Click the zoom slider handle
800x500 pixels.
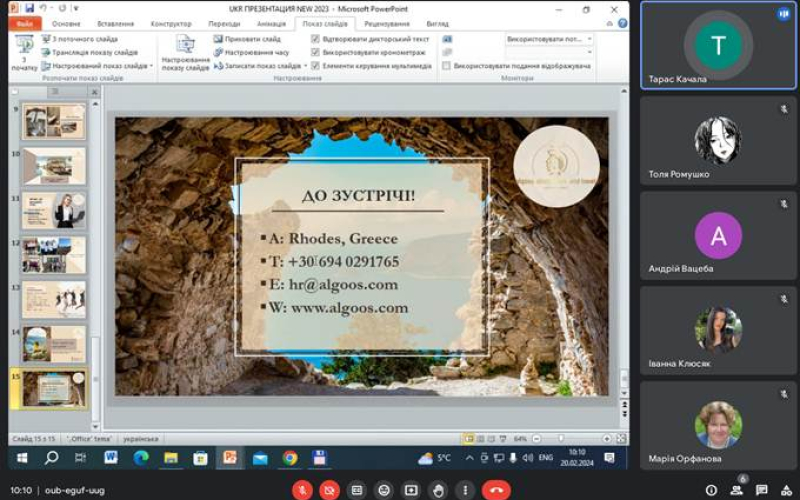pos(561,438)
